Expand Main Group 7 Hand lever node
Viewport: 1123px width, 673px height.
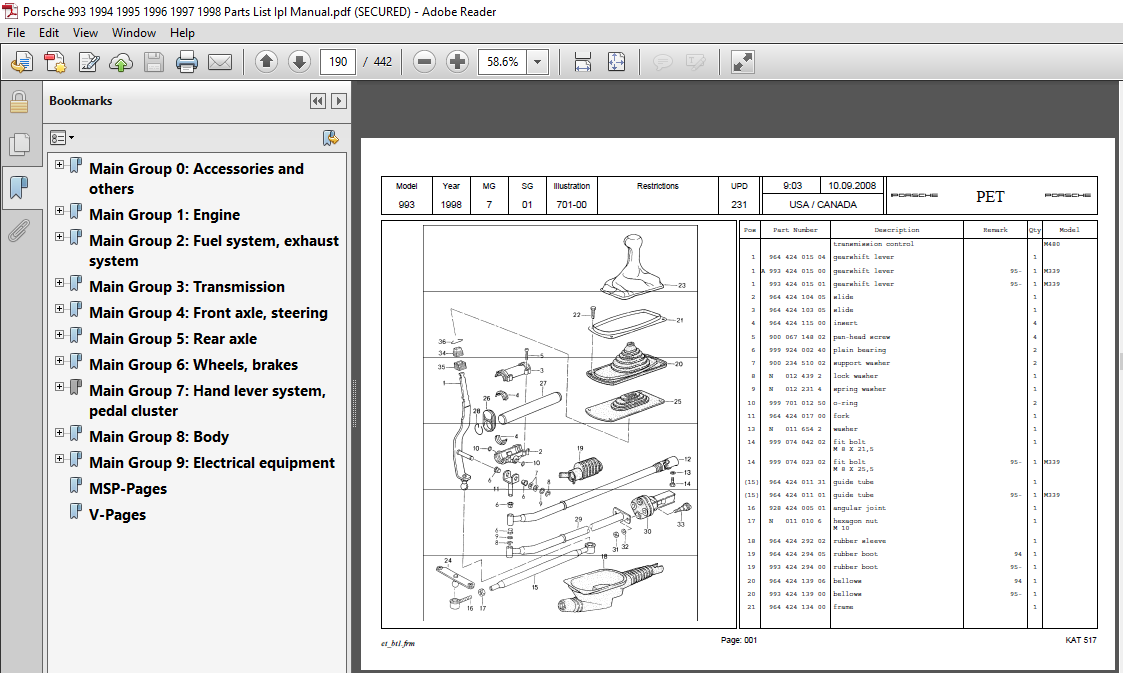coord(59,386)
